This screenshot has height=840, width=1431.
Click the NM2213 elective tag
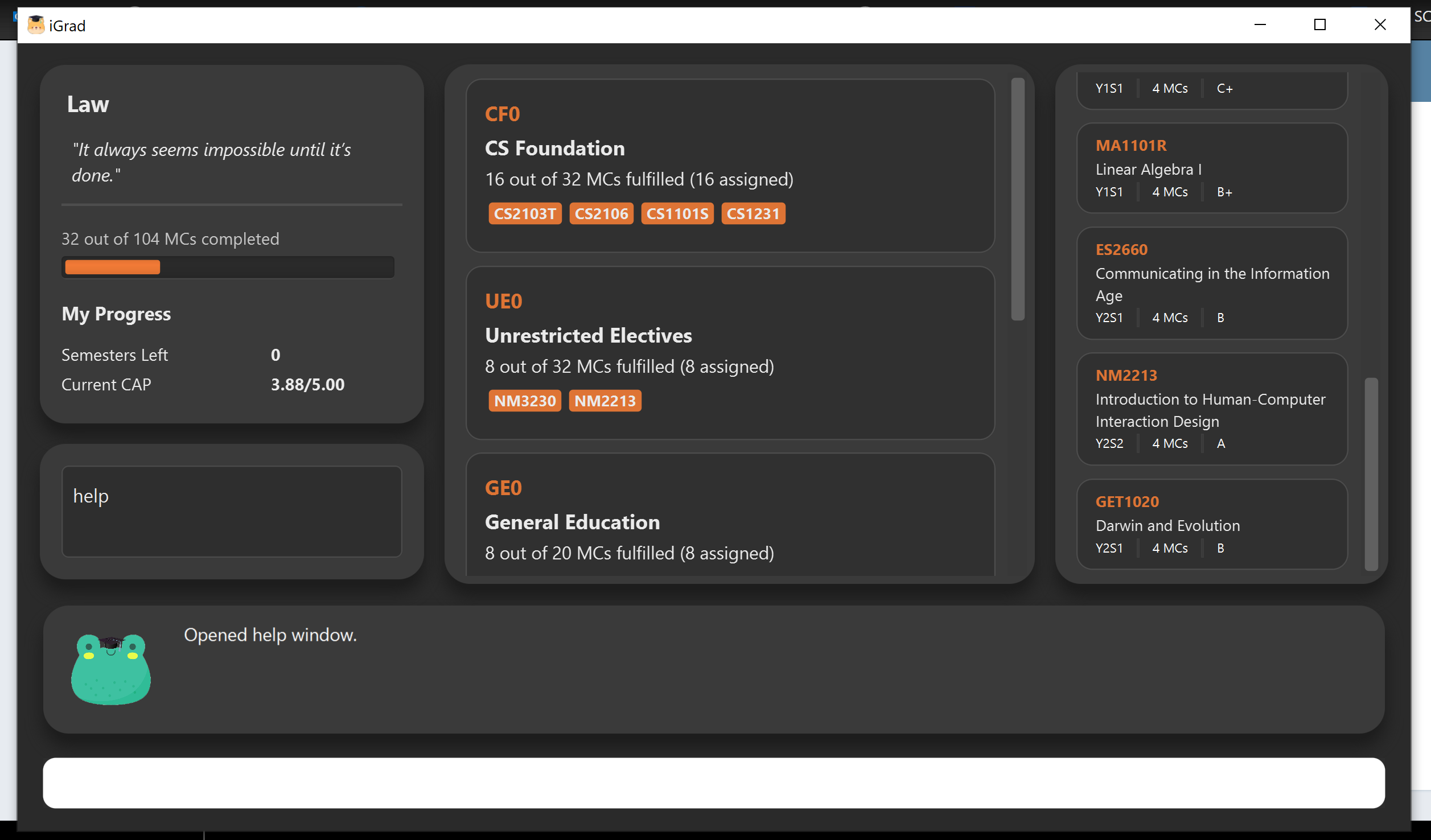605,401
